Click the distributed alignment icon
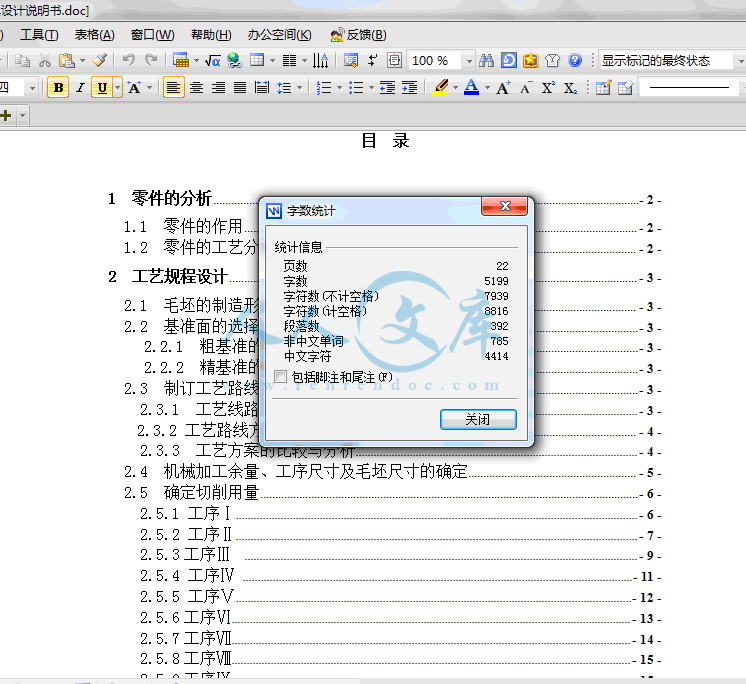746x684 pixels. (262, 88)
